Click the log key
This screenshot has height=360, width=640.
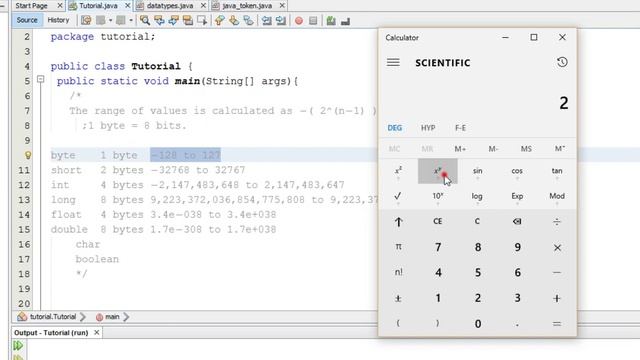coord(477,197)
